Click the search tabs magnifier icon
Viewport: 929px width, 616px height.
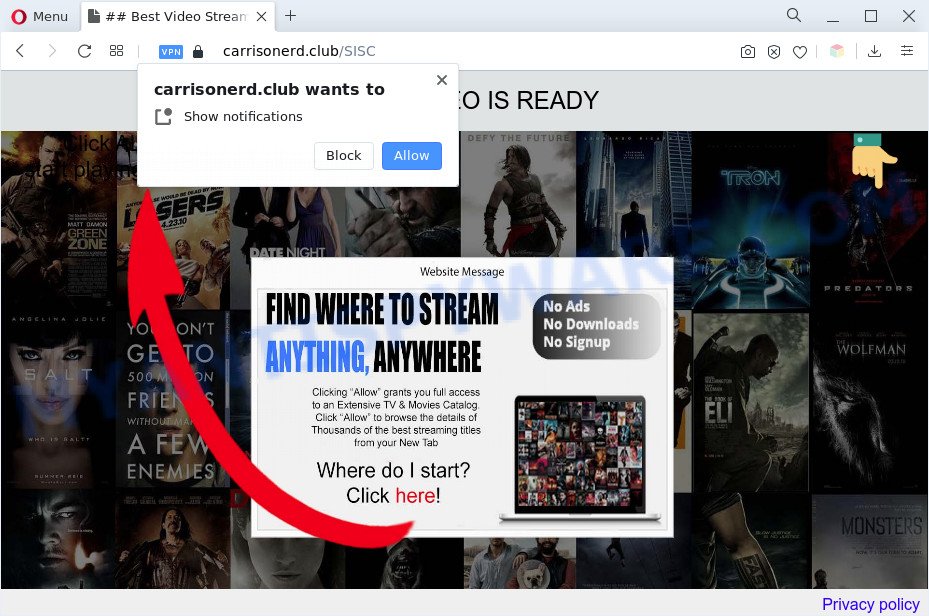click(794, 15)
